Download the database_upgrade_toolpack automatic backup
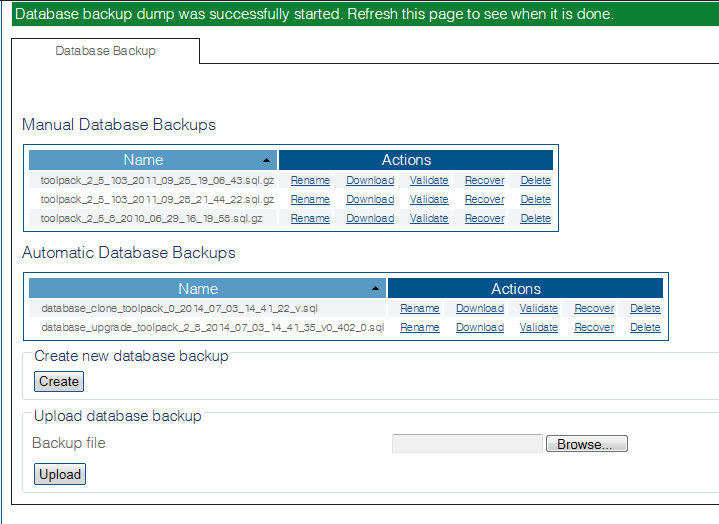719x524 pixels. pyautogui.click(x=480, y=327)
